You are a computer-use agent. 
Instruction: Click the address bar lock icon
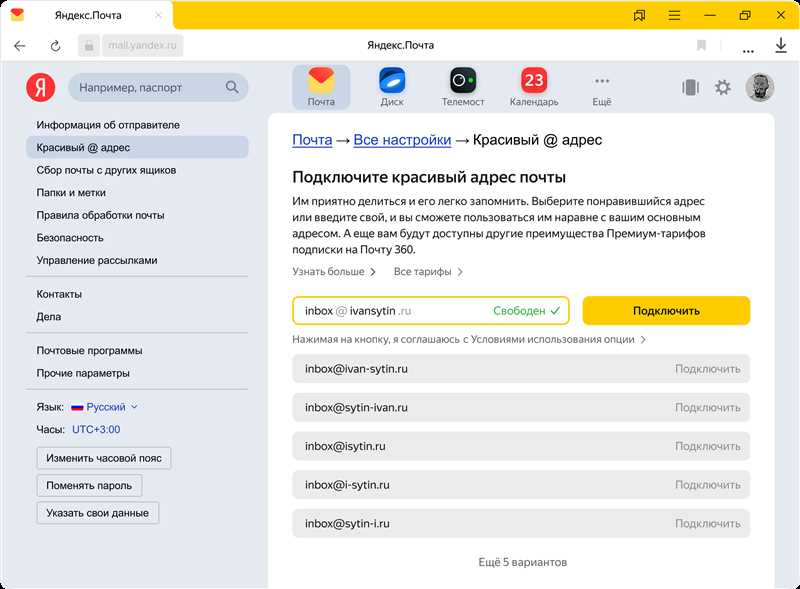89,46
